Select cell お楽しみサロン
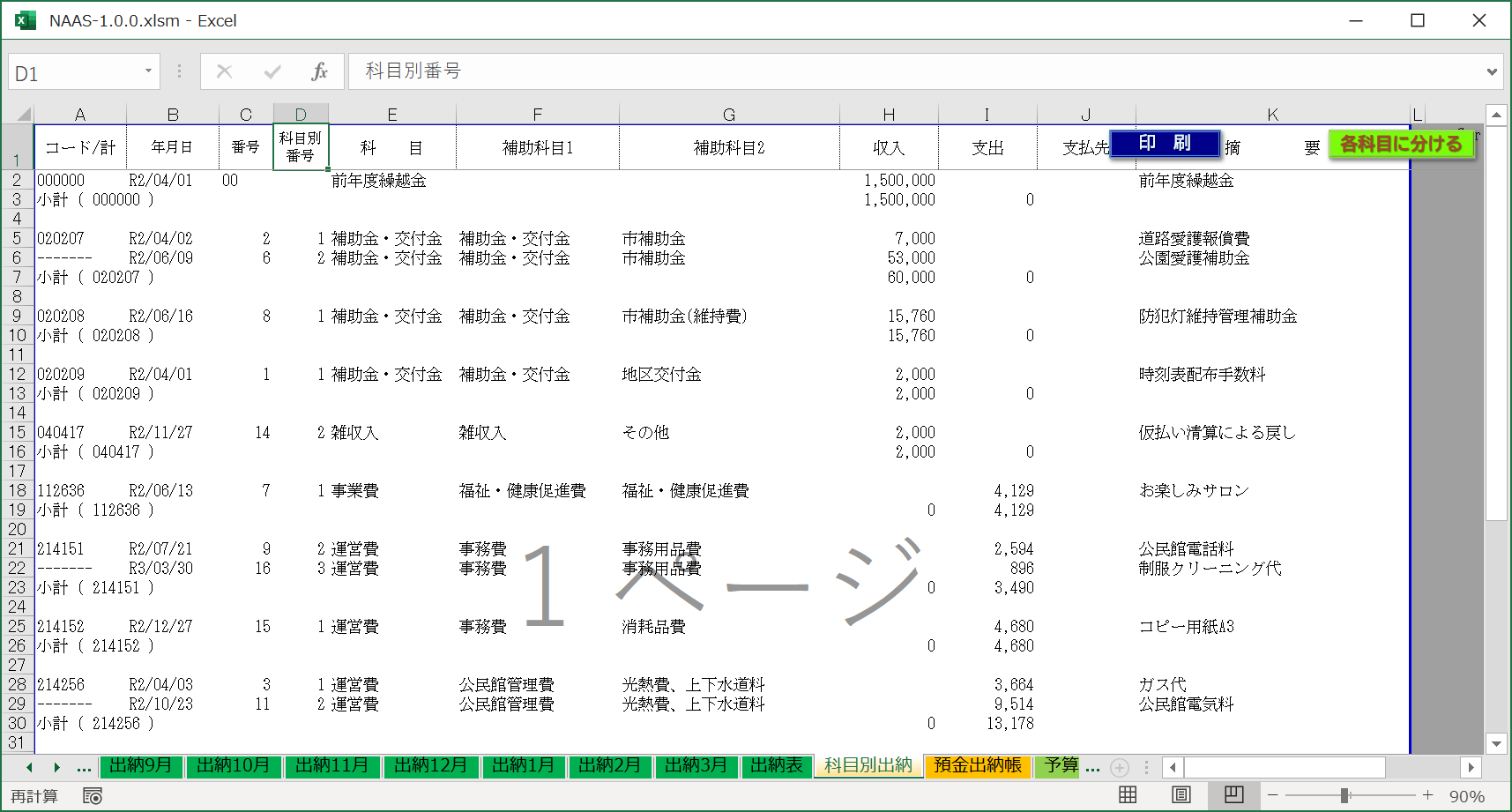Image resolution: width=1512 pixels, height=812 pixels. pyautogui.click(x=1272, y=490)
